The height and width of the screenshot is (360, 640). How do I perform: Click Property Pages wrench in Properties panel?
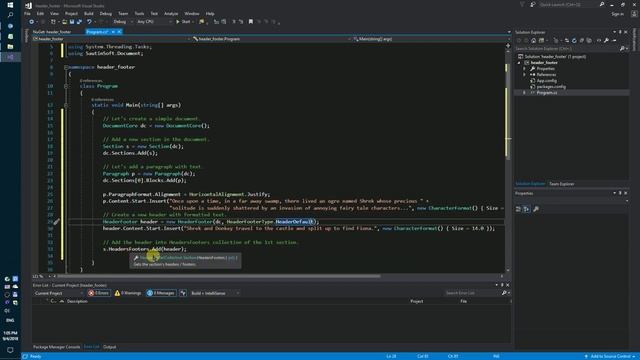pos(536,209)
